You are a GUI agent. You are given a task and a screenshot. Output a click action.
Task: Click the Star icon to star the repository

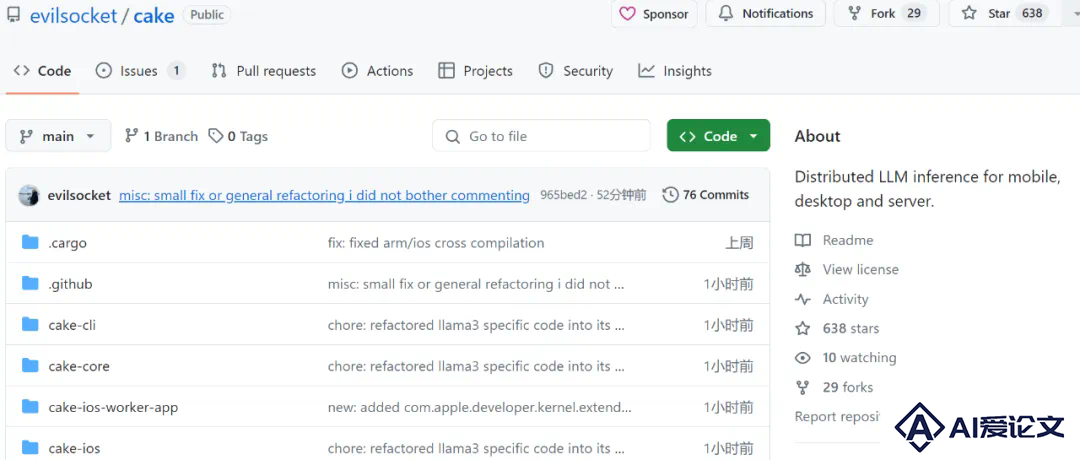click(x=969, y=13)
